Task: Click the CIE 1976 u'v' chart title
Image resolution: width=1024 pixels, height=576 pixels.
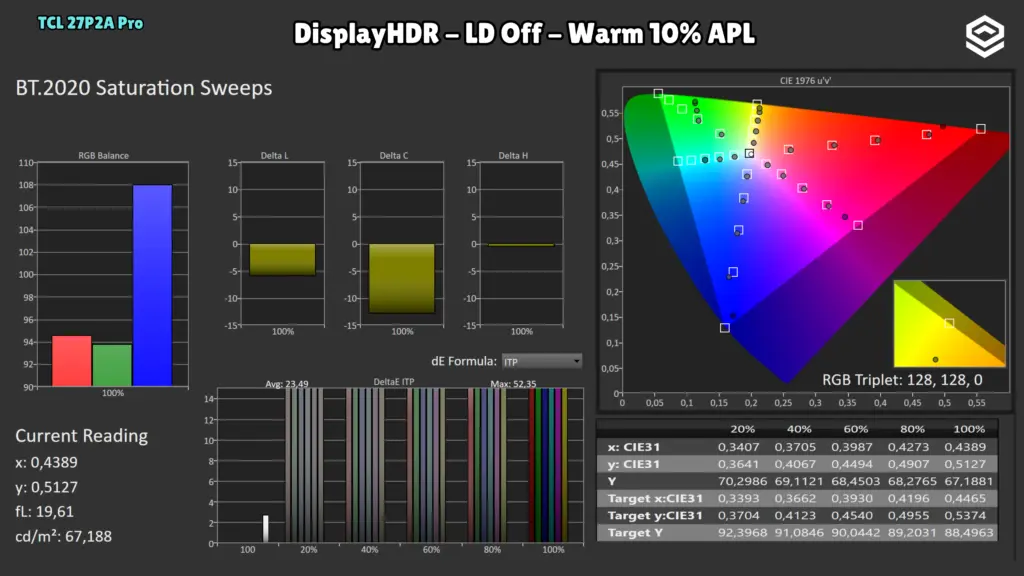Action: (x=805, y=81)
